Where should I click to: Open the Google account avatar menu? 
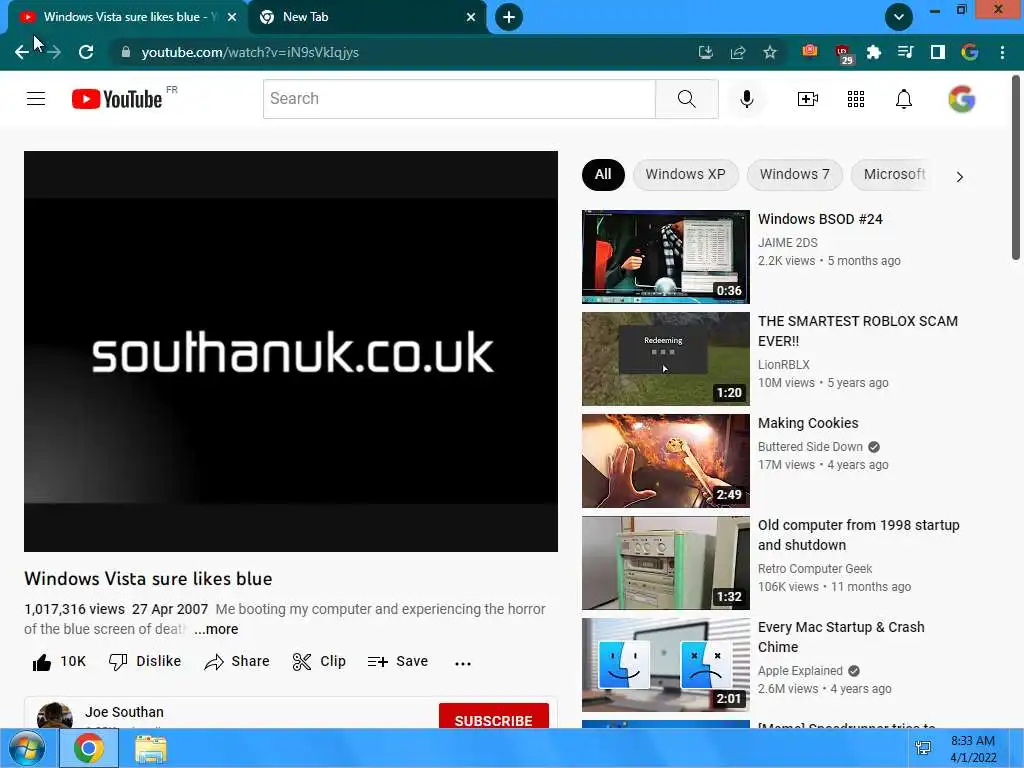(x=961, y=99)
